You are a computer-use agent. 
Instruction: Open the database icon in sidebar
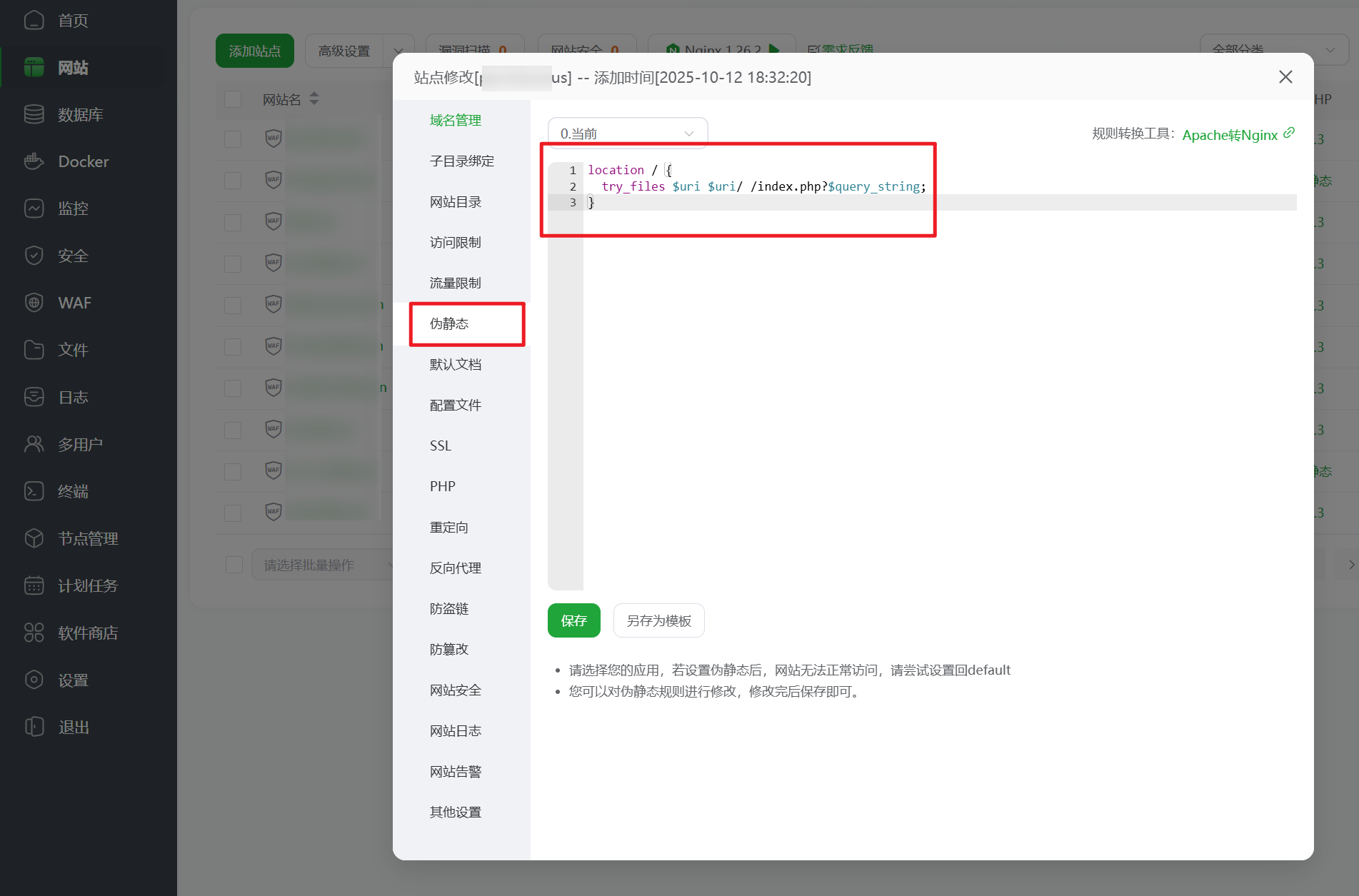tap(34, 114)
